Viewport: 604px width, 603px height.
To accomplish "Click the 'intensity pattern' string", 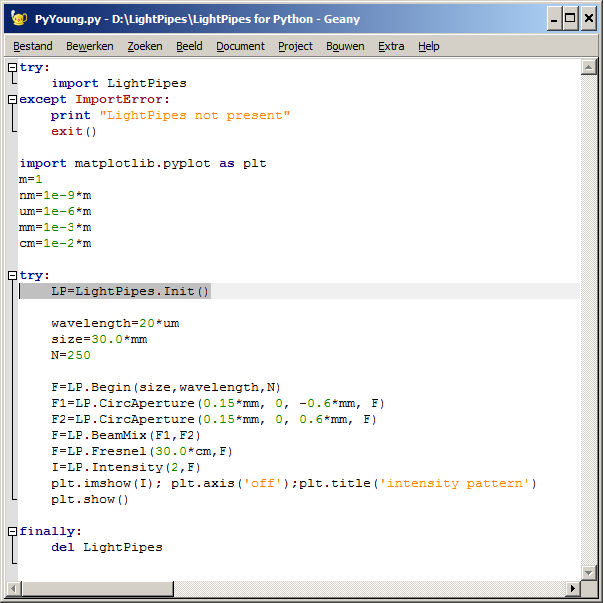I will coord(455,483).
